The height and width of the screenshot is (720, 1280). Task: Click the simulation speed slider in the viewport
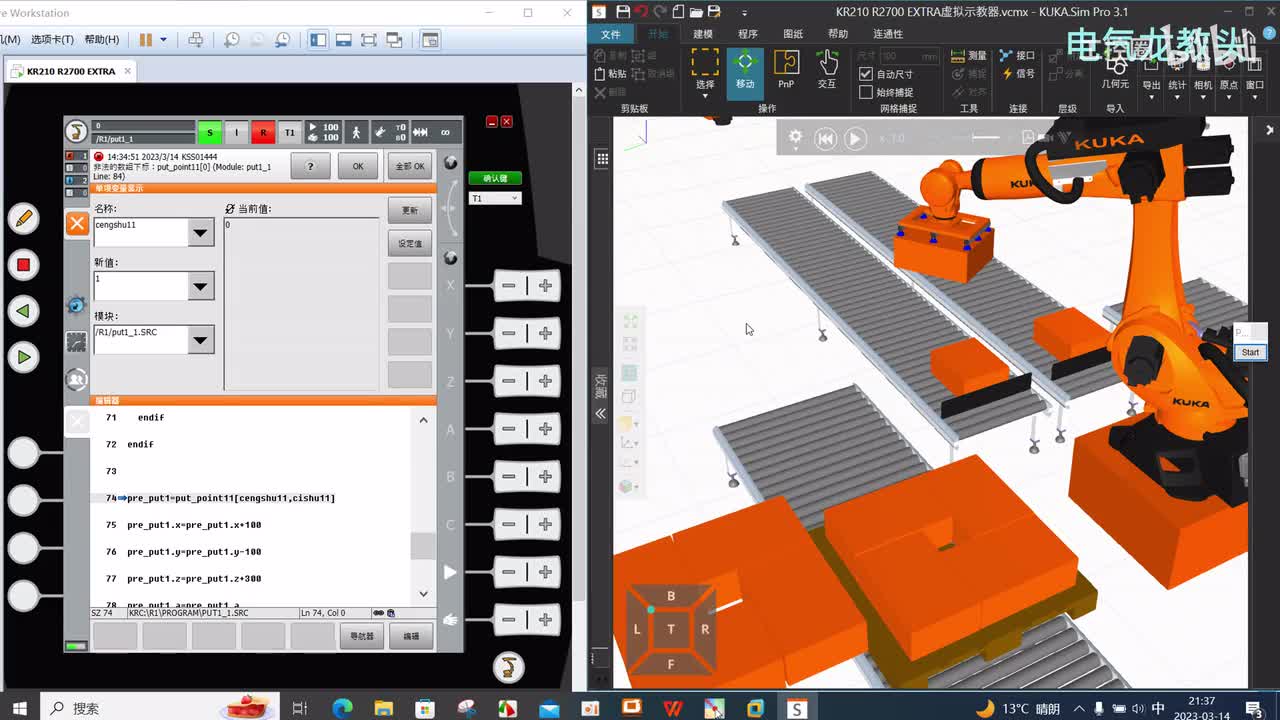coord(986,138)
